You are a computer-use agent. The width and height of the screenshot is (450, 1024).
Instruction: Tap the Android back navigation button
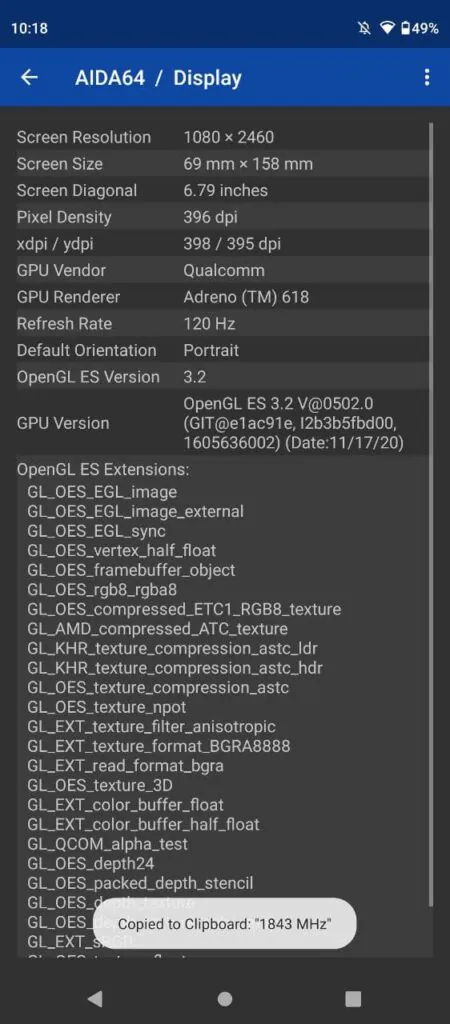[x=95, y=998]
